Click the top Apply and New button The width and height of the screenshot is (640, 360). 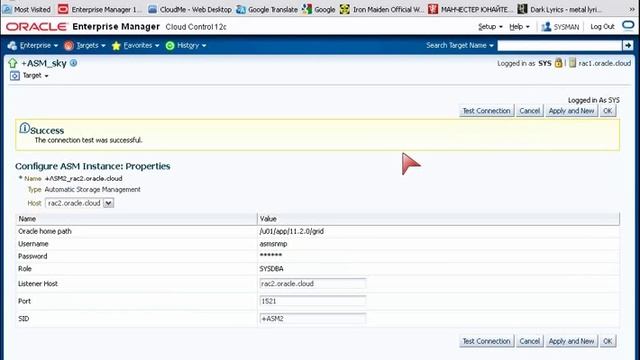click(571, 111)
